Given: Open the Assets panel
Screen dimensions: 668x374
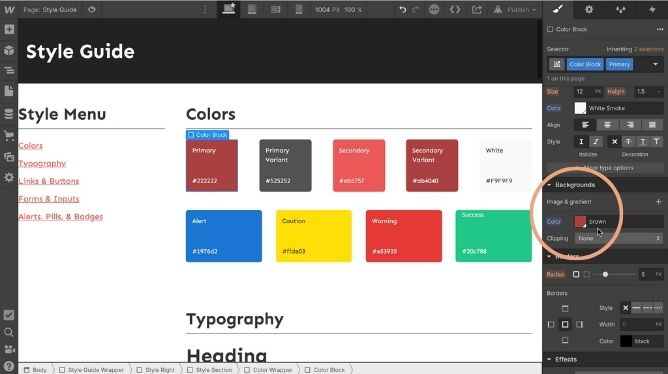Looking at the screenshot, I should (x=9, y=157).
